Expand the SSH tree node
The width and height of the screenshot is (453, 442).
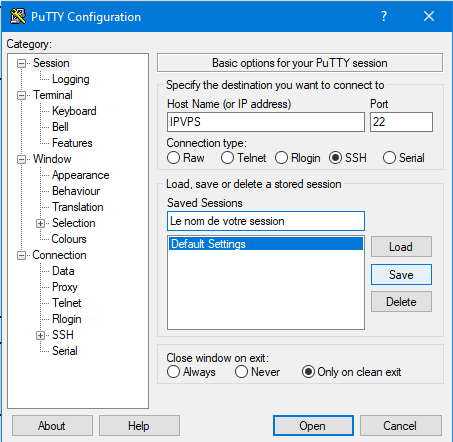click(40, 335)
